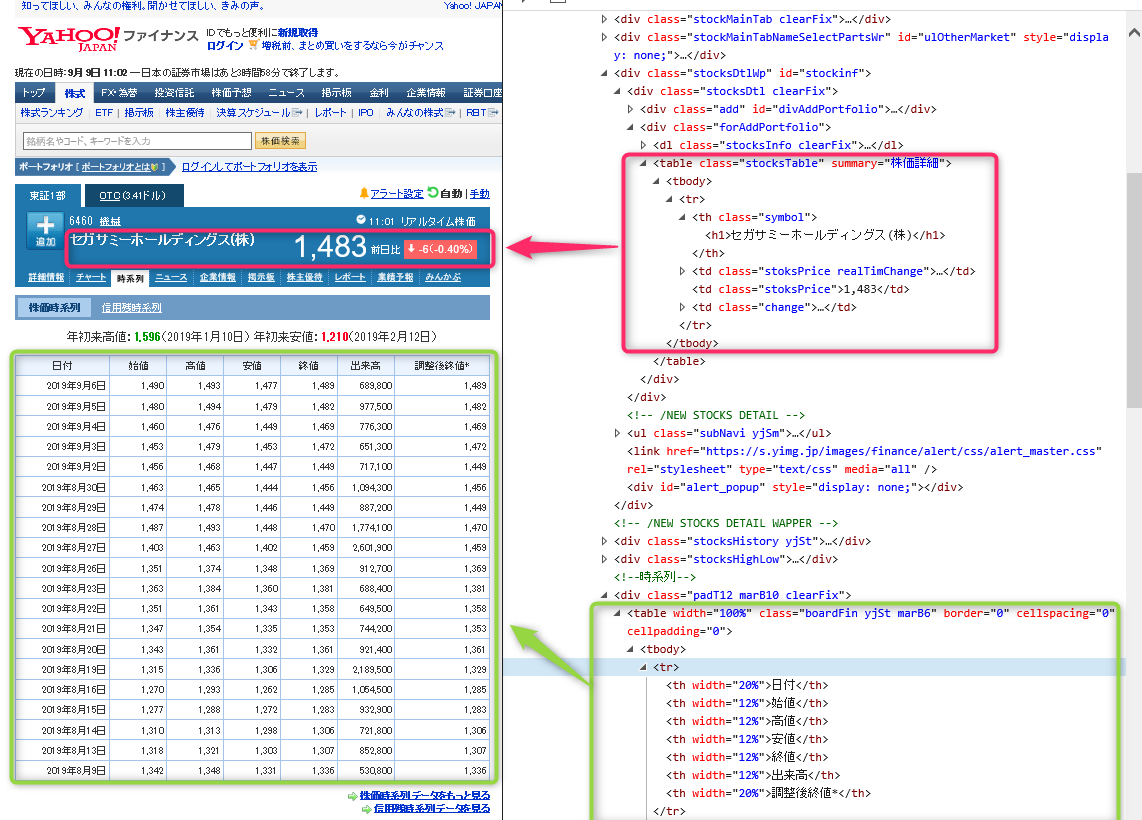Switch refresh mode to 手動
The width and height of the screenshot is (1142, 820).
tap(479, 194)
